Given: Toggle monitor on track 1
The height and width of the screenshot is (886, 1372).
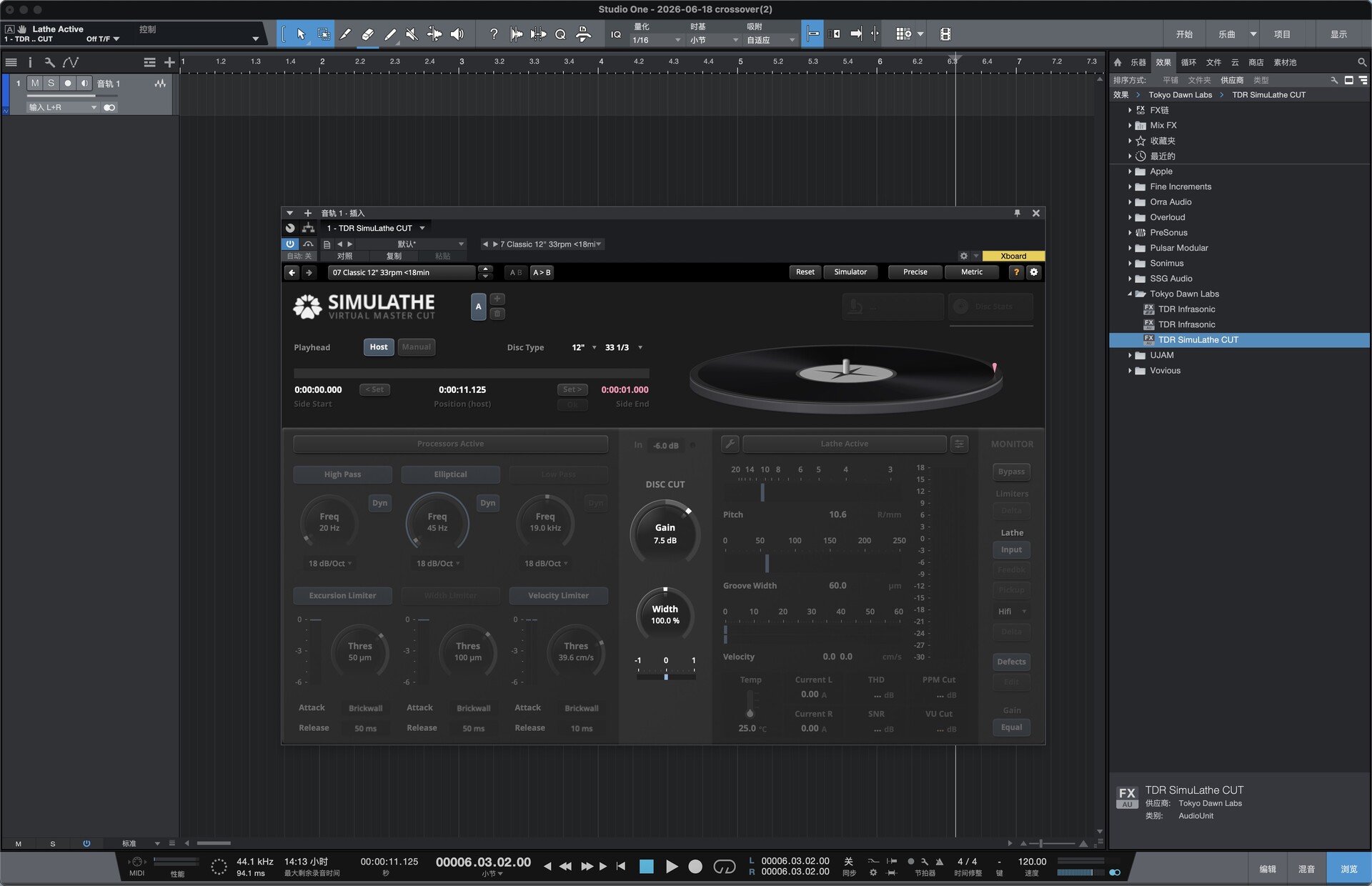Looking at the screenshot, I should 84,84.
